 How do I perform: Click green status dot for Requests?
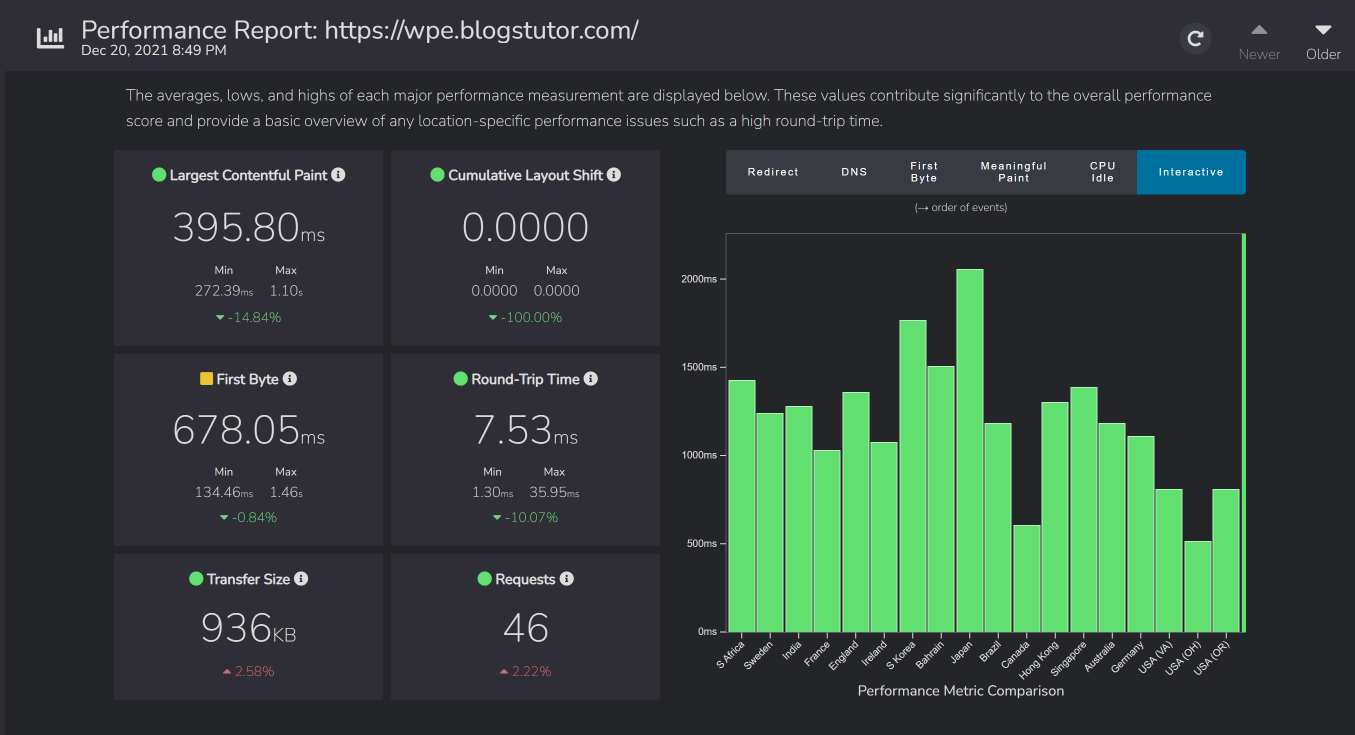pyautogui.click(x=485, y=579)
